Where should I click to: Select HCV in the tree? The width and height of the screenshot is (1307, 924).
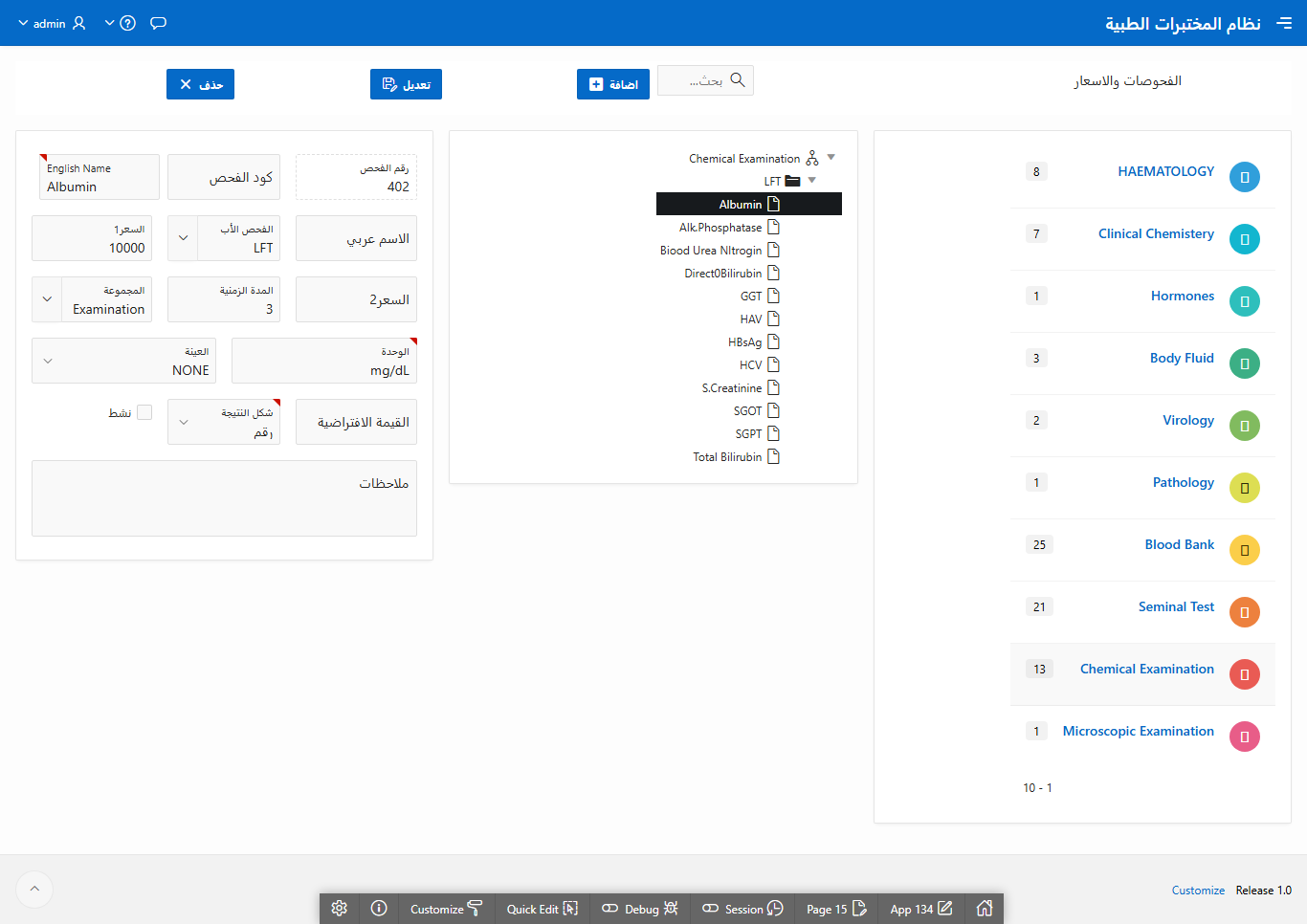tap(760, 364)
